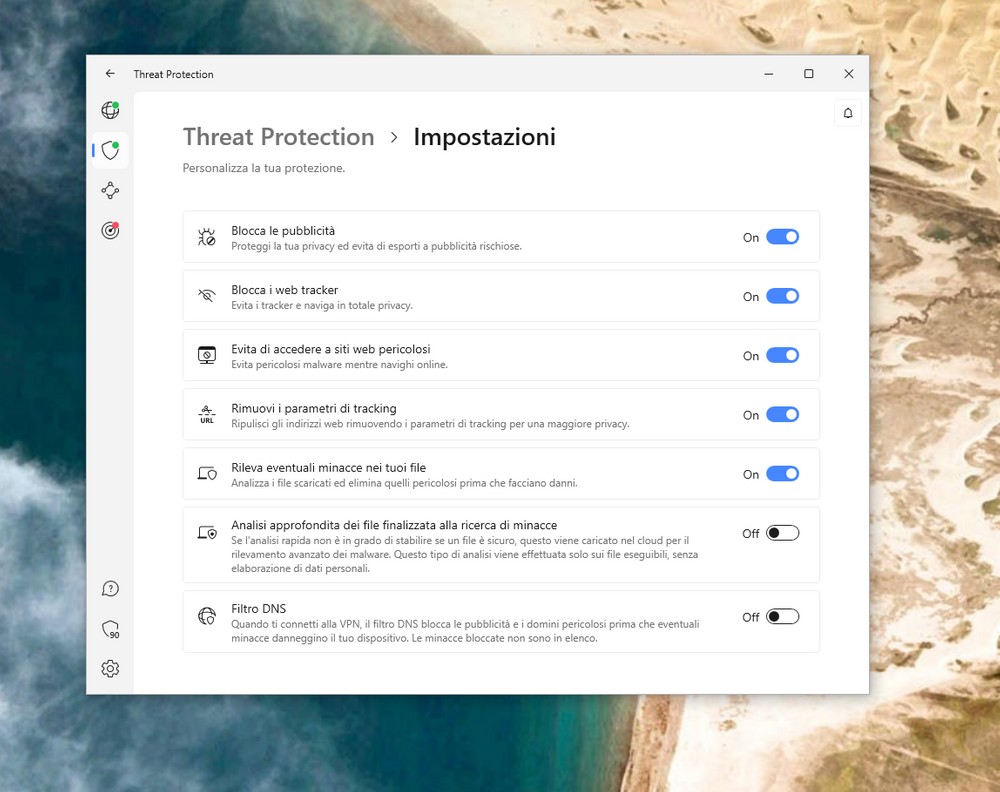The width and height of the screenshot is (1000, 792).
Task: Click the breadcrumb chevron separator
Action: tap(394, 138)
